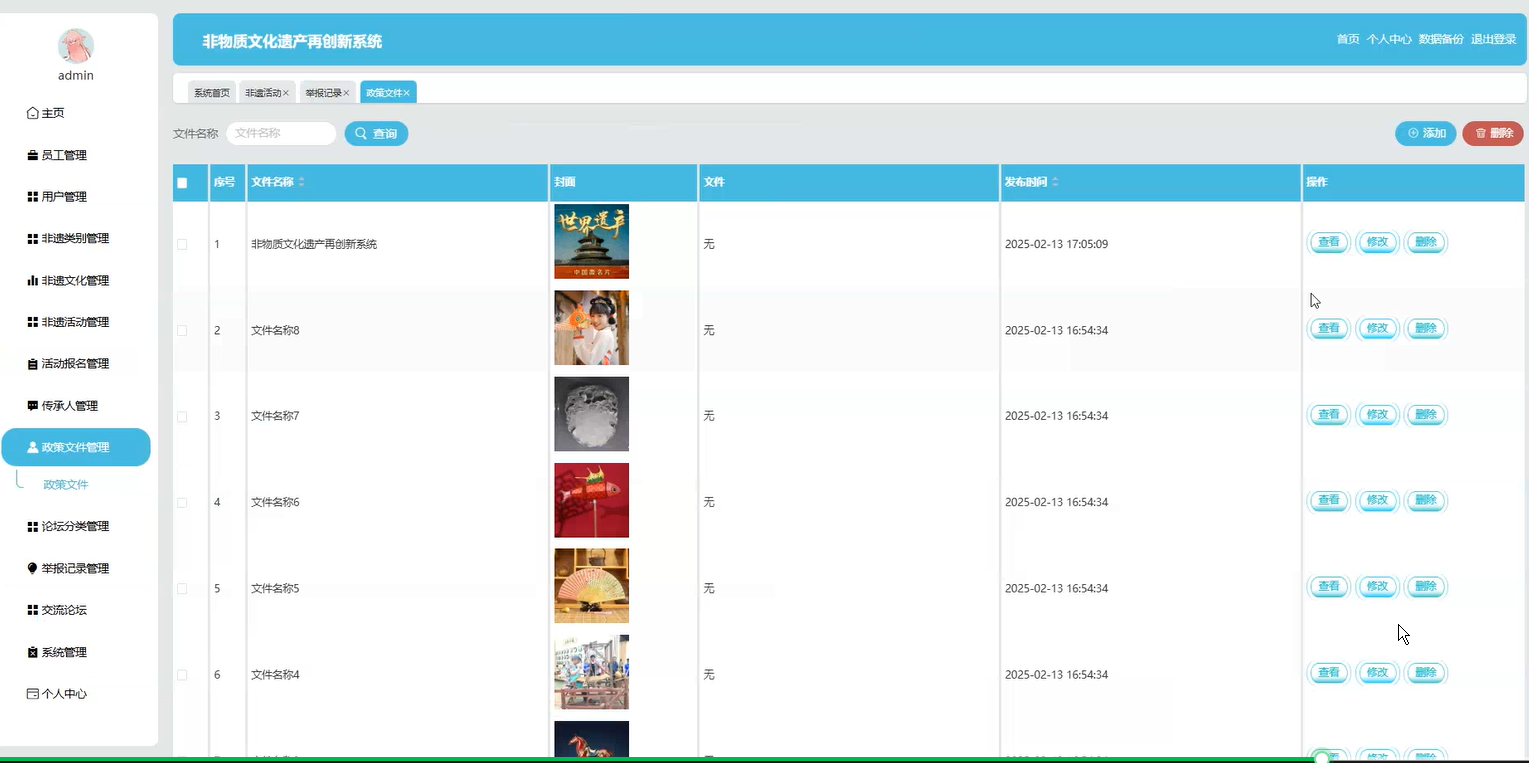Click 修改 for 文件名称8
The height and width of the screenshot is (763, 1529).
pos(1378,328)
